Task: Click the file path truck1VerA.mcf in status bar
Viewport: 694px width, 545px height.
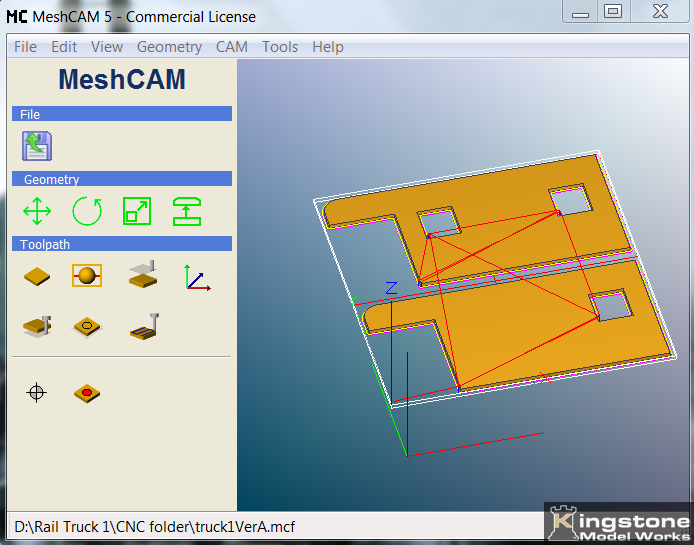Action: pos(154,527)
